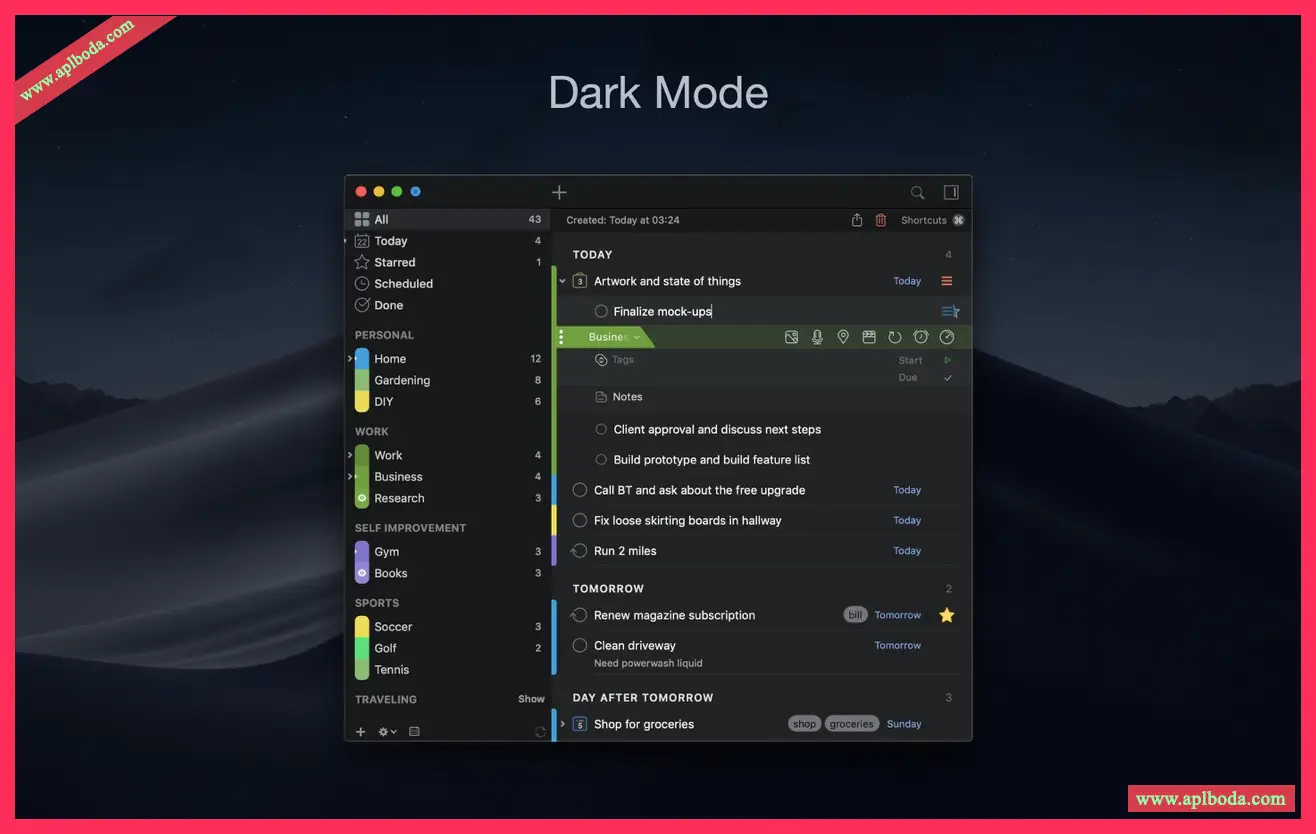Mark Clean driveway as completed

[580, 645]
